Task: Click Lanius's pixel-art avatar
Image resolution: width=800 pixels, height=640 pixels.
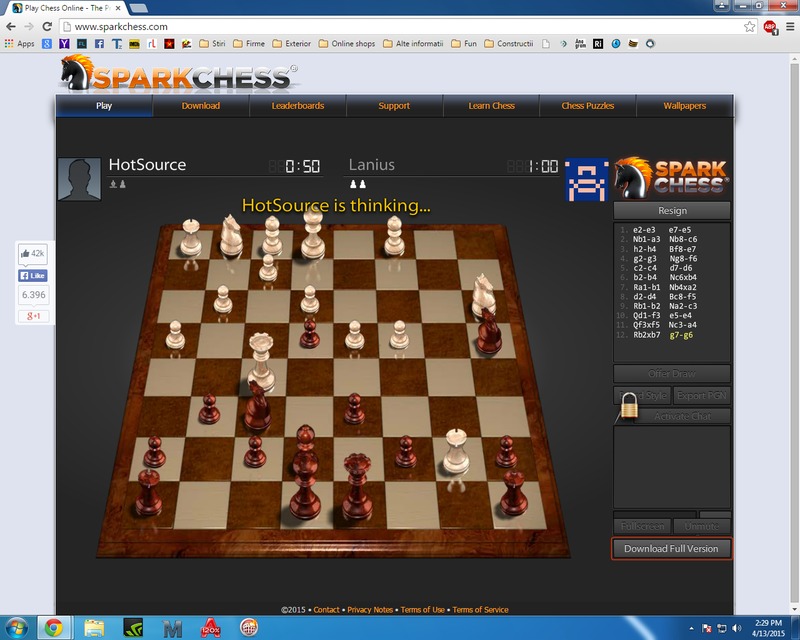Action: tap(587, 180)
